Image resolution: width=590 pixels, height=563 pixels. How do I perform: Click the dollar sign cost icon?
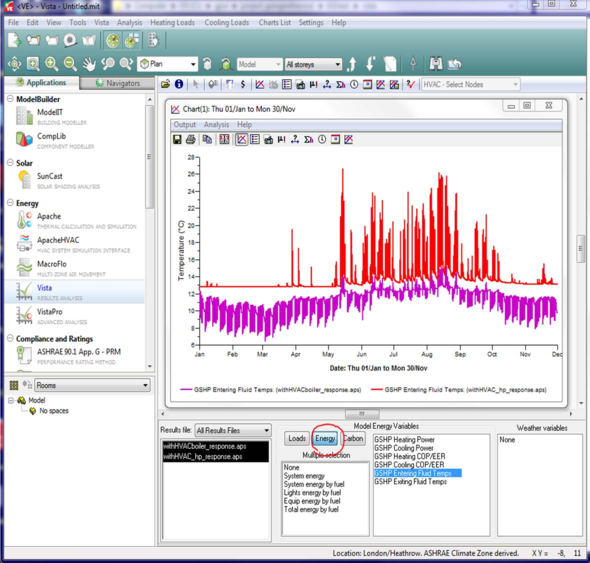[243, 84]
